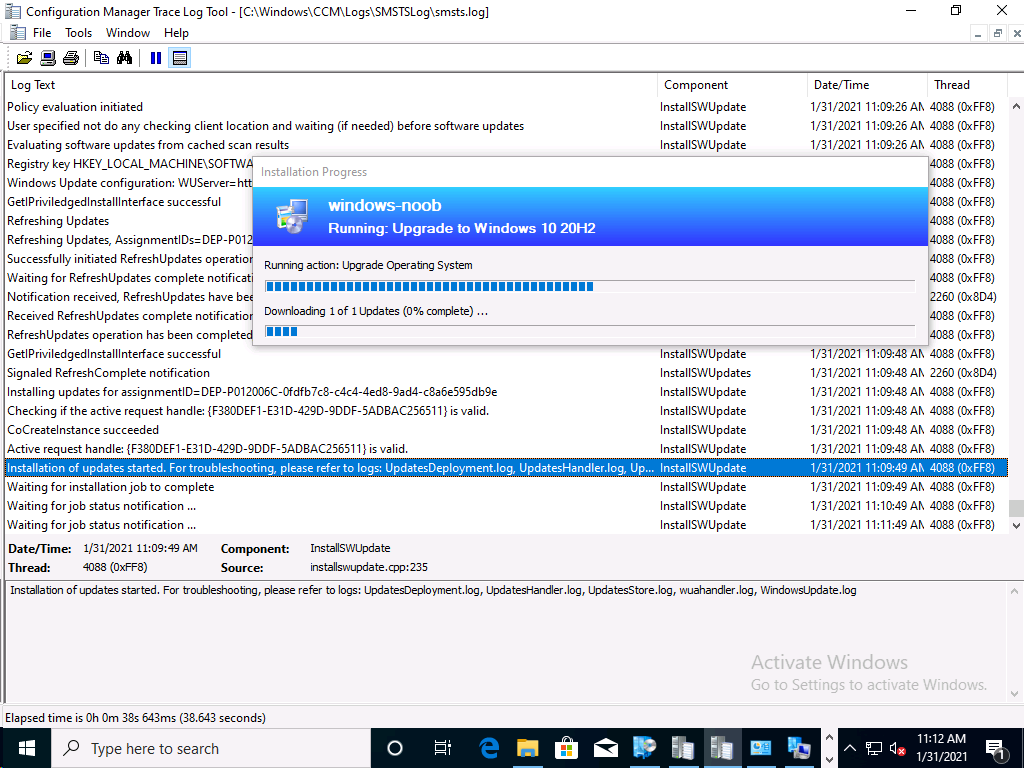1024x768 pixels.
Task: Launch Microsoft Edge from the taskbar
Action: tap(489, 748)
